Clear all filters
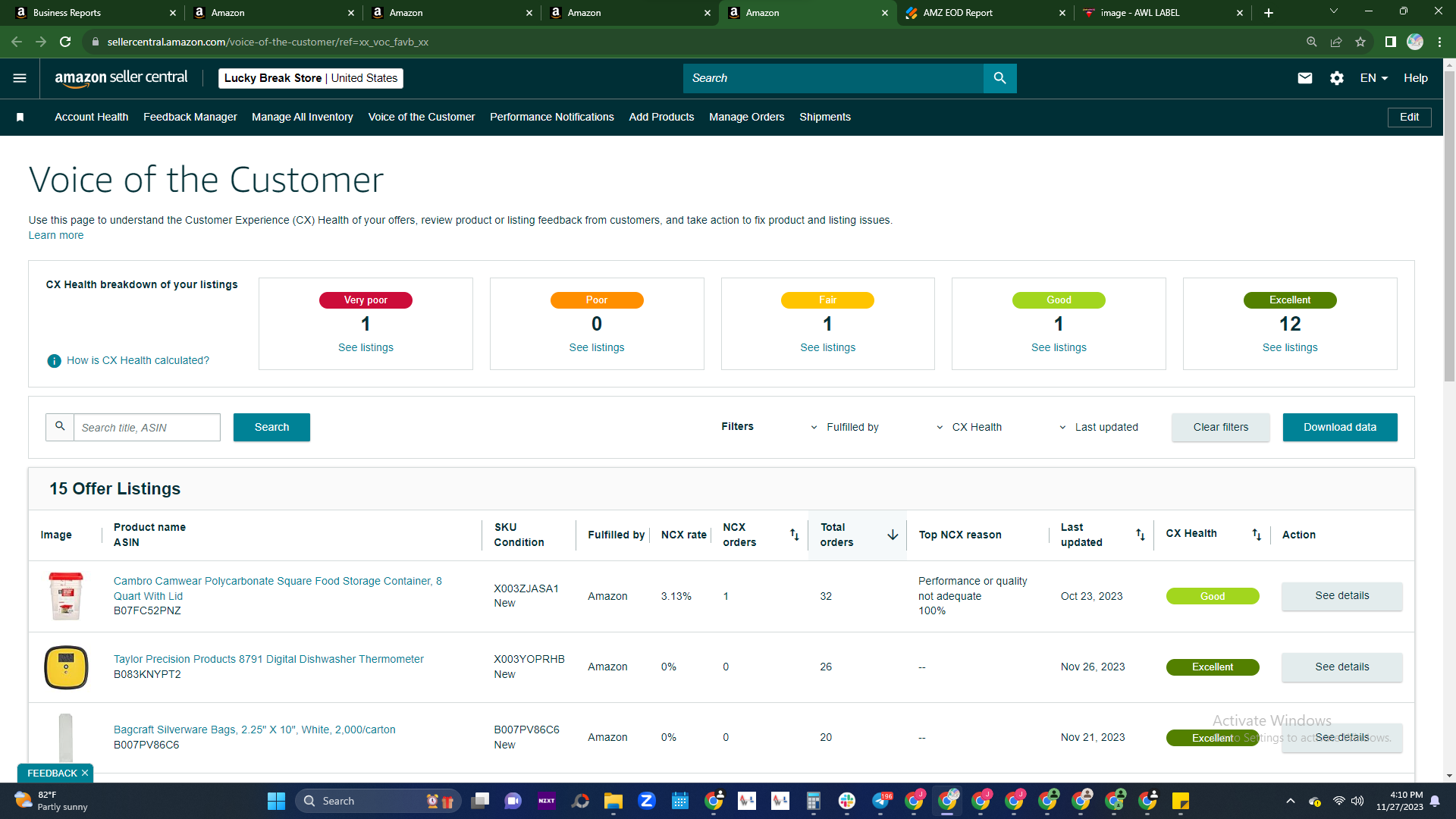Image resolution: width=1456 pixels, height=819 pixels. click(x=1221, y=427)
